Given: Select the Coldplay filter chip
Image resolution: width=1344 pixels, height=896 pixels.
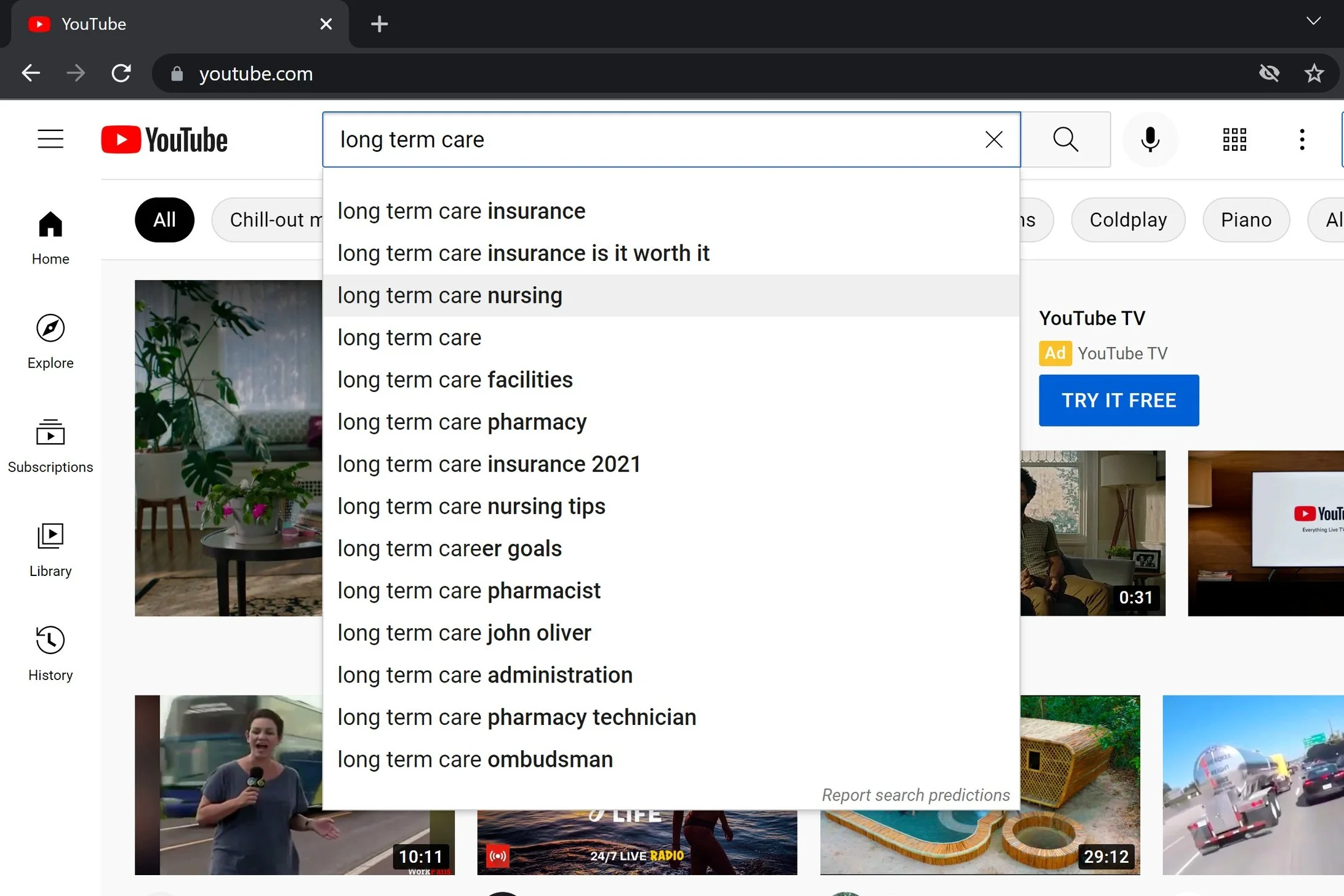Looking at the screenshot, I should click(1128, 220).
